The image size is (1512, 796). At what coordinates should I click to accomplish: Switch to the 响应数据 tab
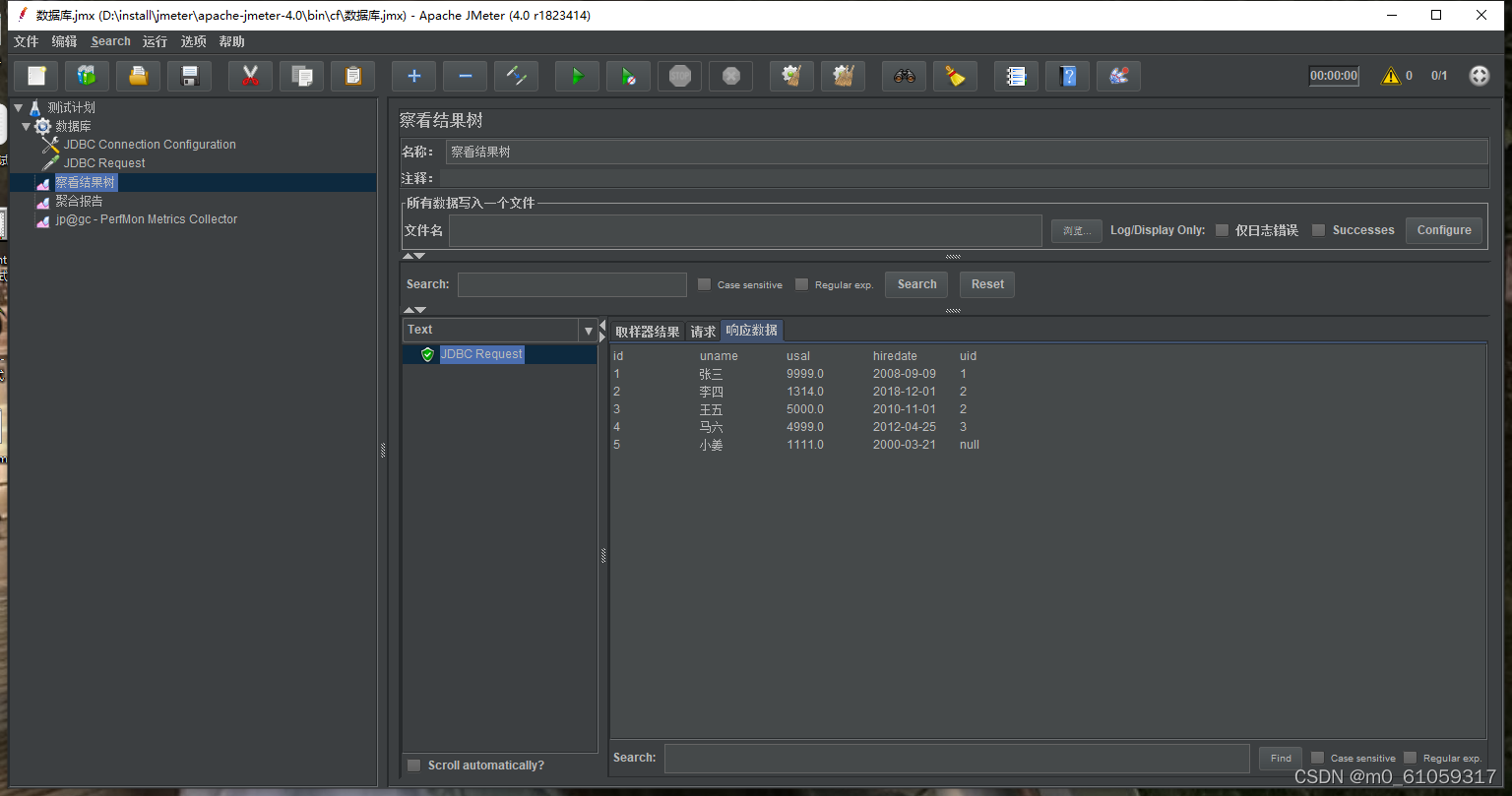point(751,330)
